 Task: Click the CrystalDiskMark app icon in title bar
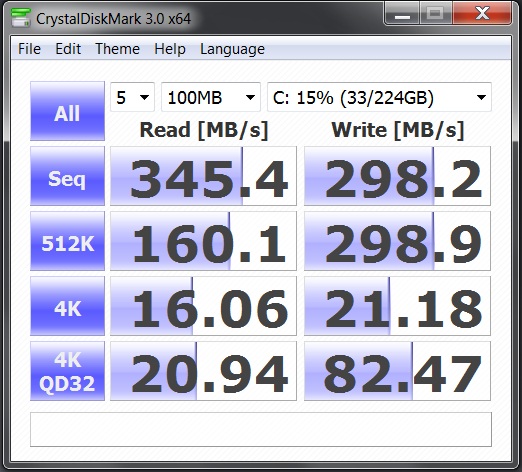click(x=21, y=18)
